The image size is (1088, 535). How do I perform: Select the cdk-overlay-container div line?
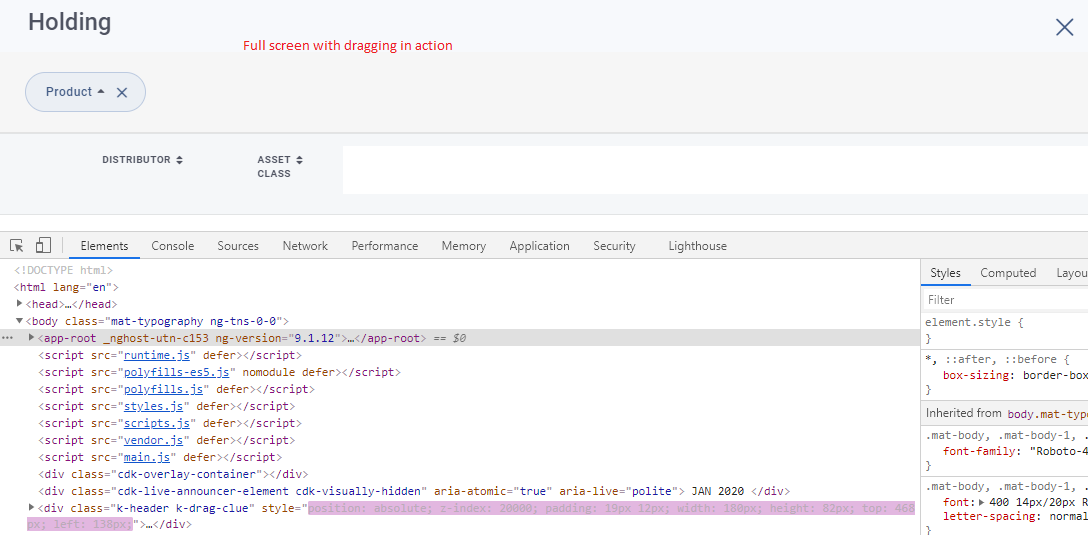click(173, 474)
